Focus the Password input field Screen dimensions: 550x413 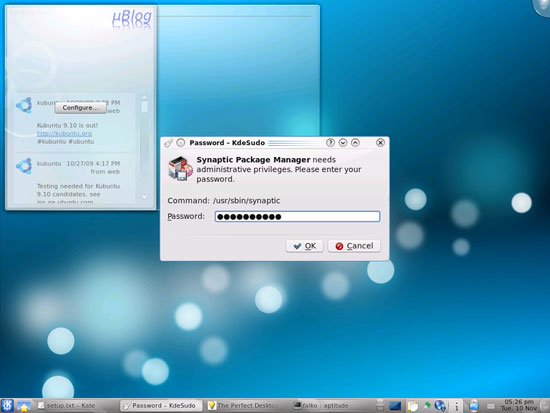pos(297,217)
